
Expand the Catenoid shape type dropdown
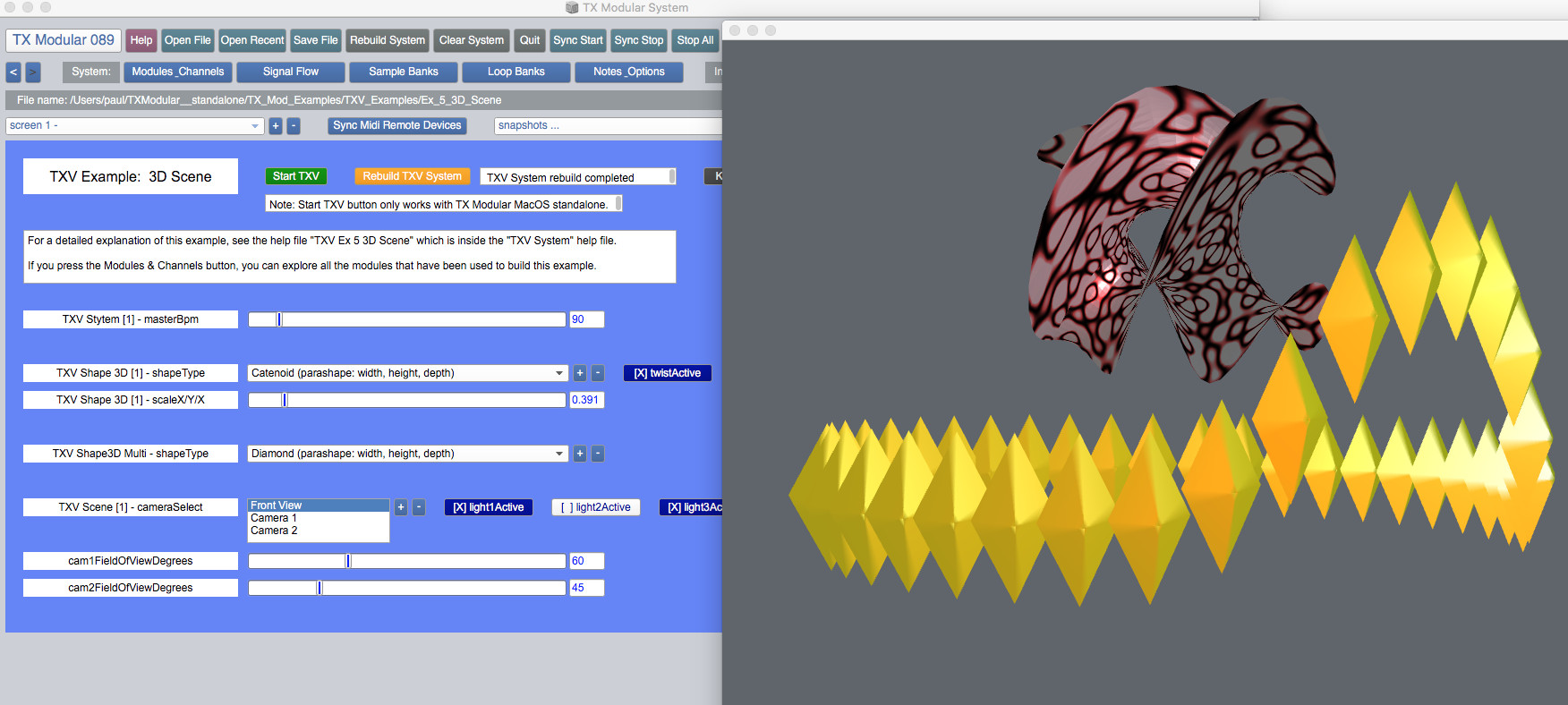[407, 373]
